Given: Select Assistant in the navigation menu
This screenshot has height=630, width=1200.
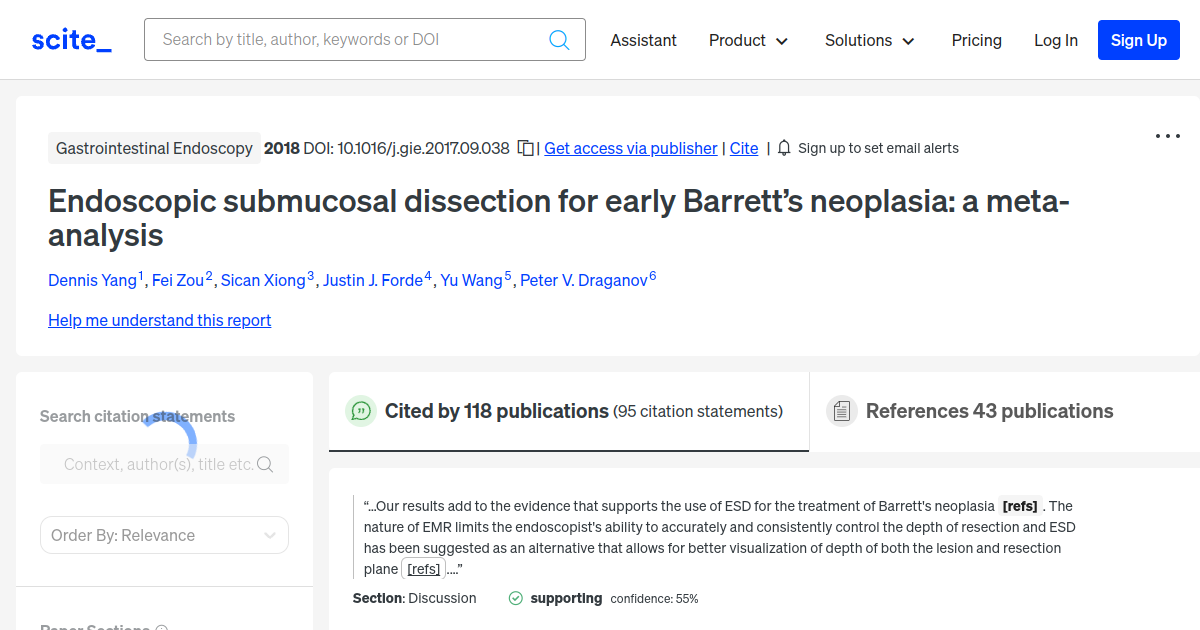Looking at the screenshot, I should tap(643, 40).
